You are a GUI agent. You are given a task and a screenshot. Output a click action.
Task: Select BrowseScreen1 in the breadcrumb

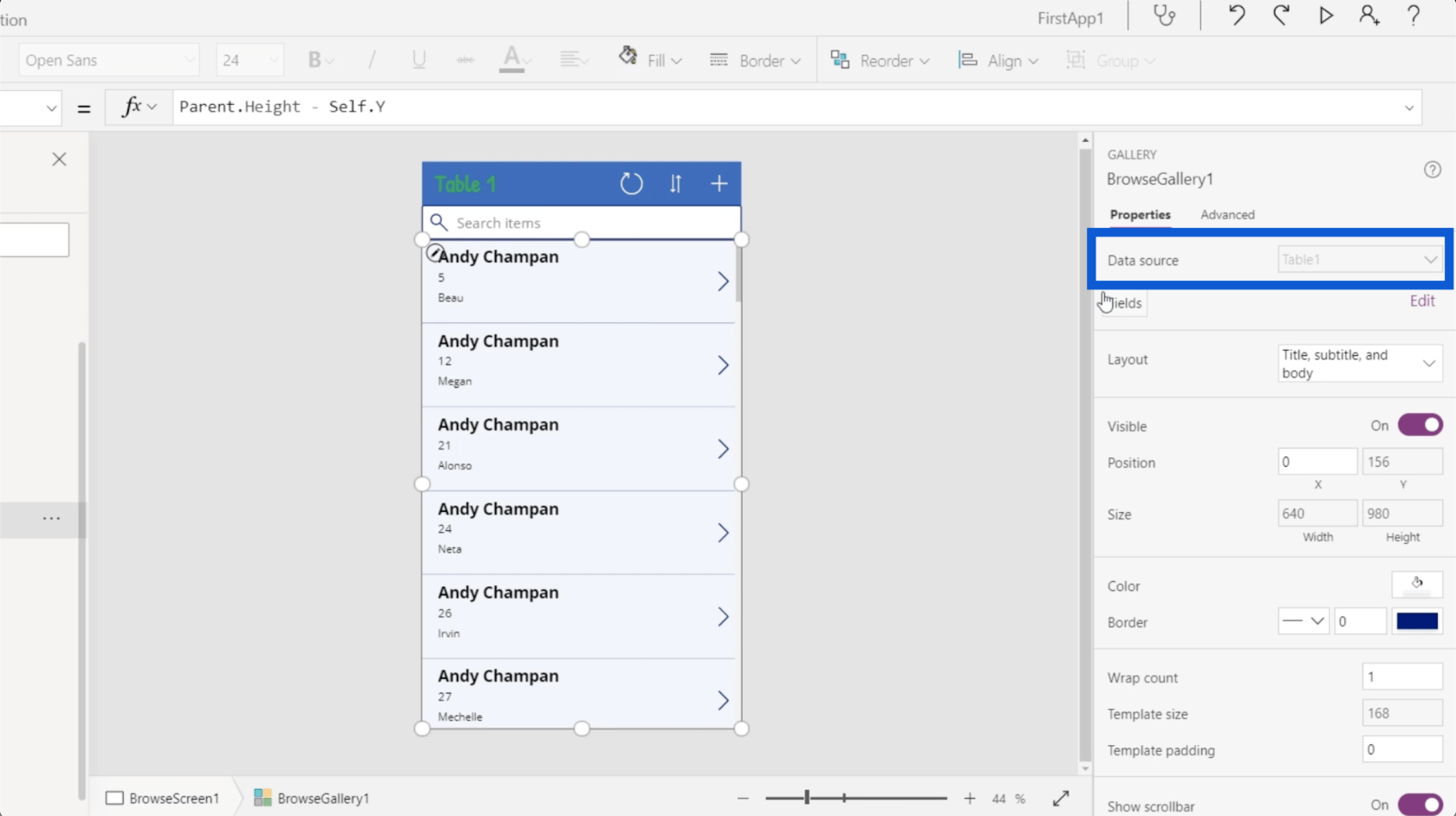[163, 798]
